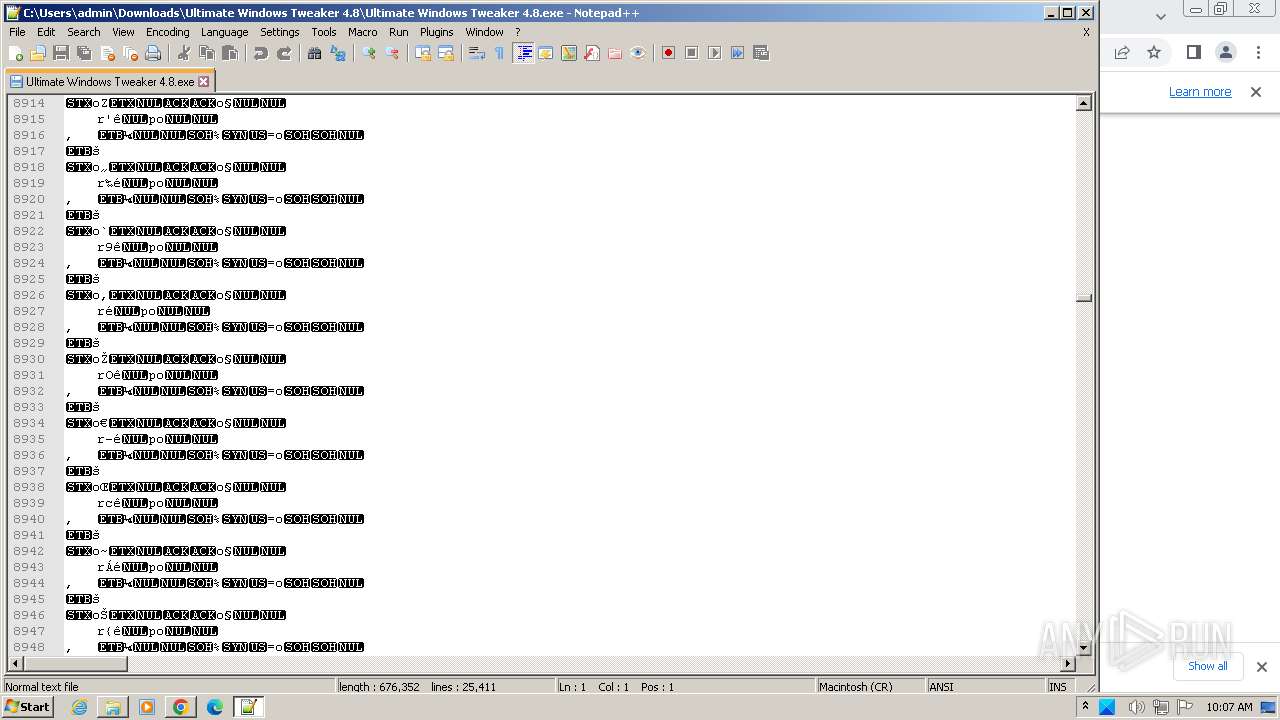Open Chrome side panel icon
Image resolution: width=1280 pixels, height=720 pixels.
[x=1194, y=53]
